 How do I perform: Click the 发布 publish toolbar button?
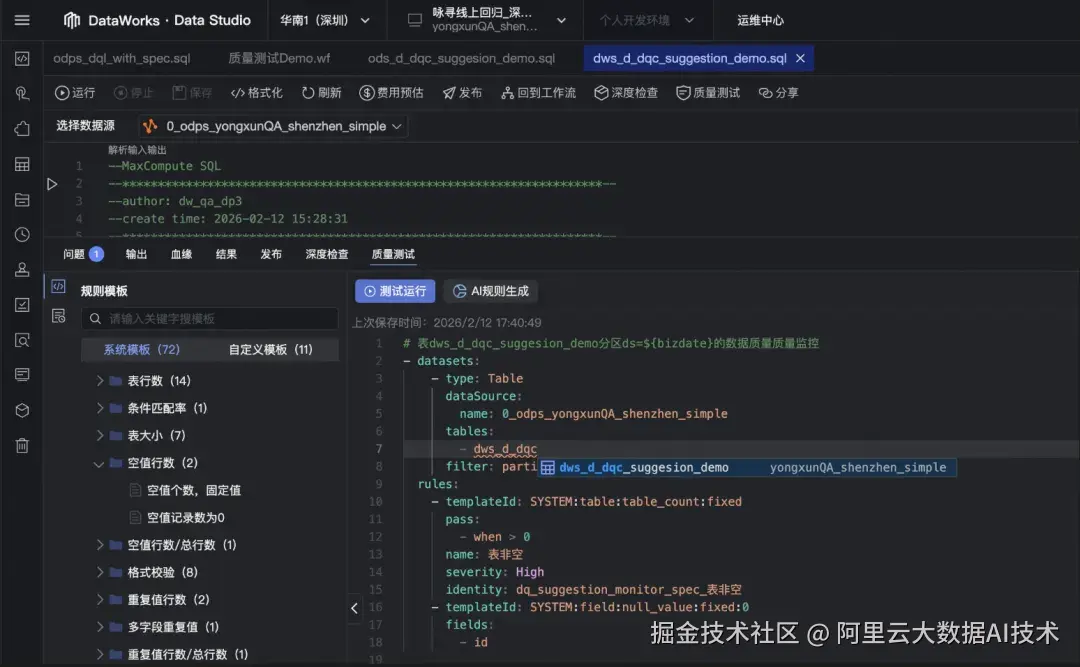462,92
